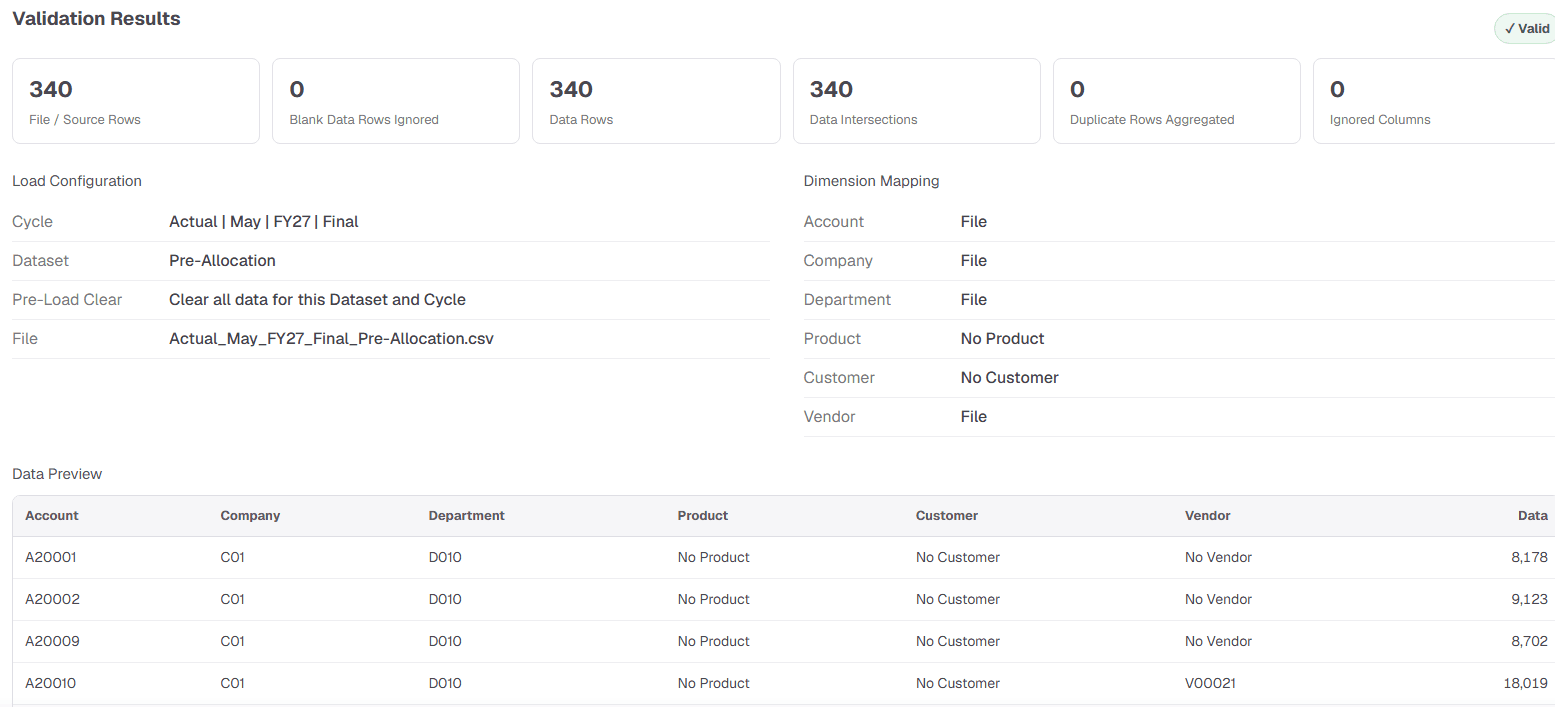
Task: Click the Dataset label in Load Configuration
Action: coord(40,261)
